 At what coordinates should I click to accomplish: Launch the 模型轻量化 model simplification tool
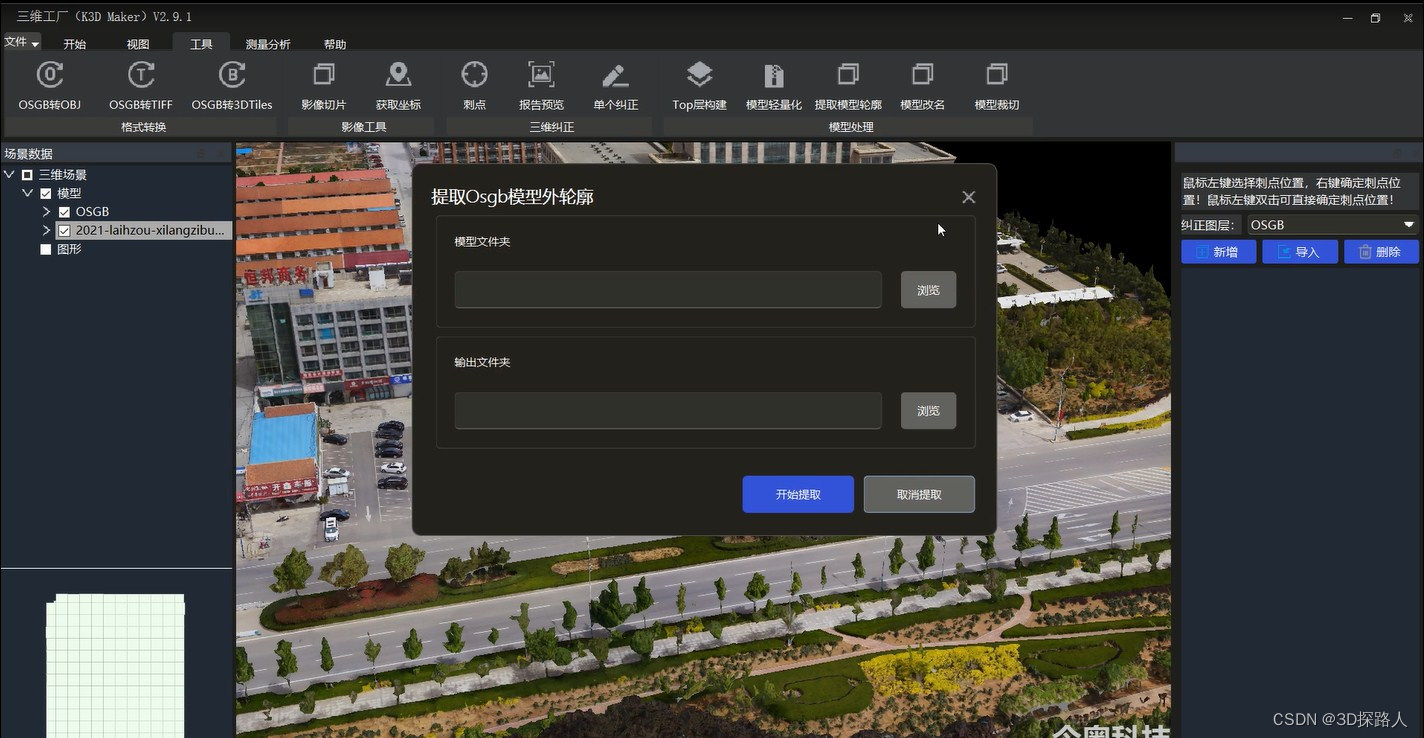[x=774, y=85]
